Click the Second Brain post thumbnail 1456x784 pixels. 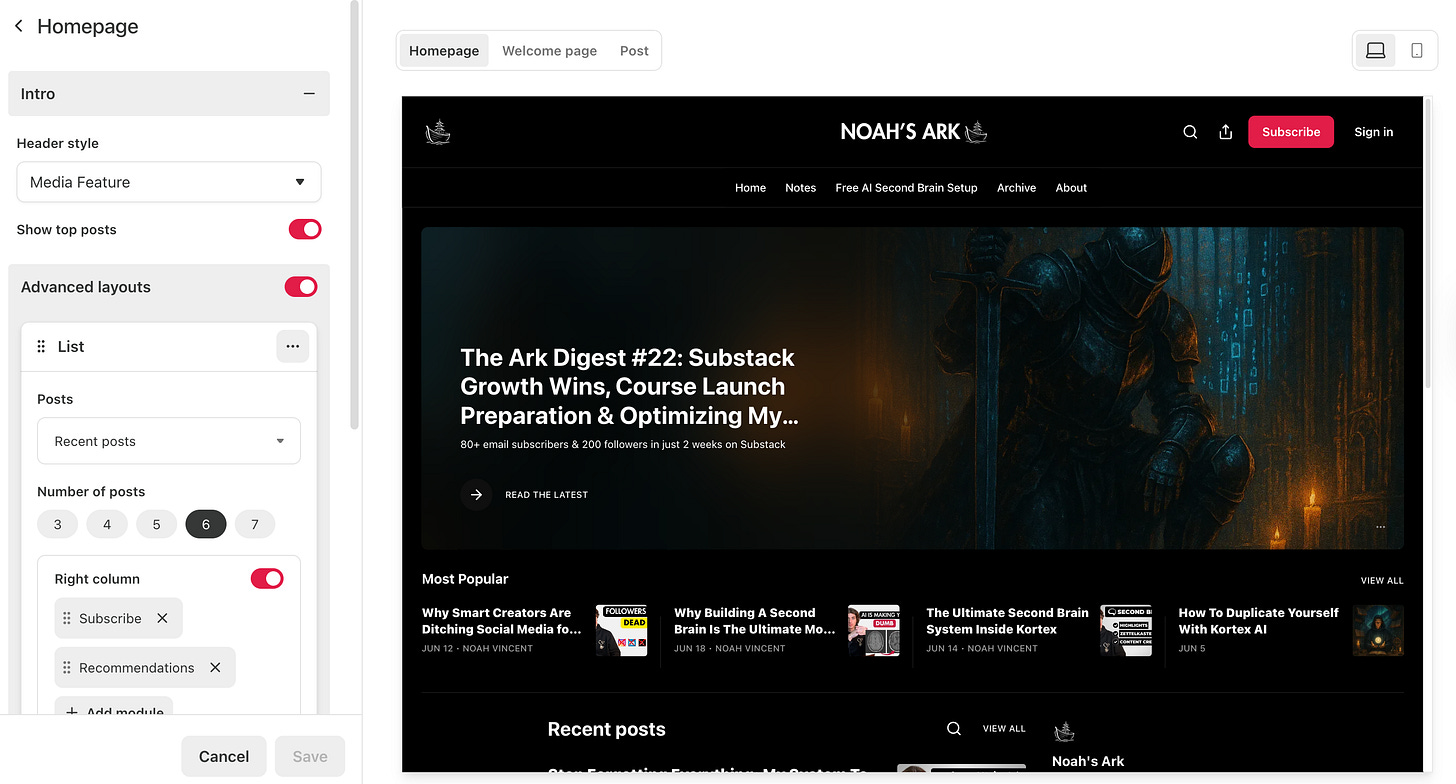pos(874,630)
